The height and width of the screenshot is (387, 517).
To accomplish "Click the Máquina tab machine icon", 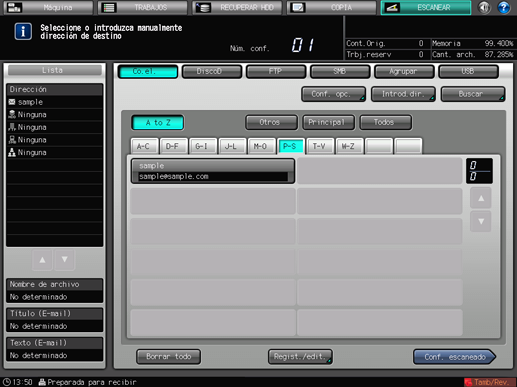I will (14, 8).
